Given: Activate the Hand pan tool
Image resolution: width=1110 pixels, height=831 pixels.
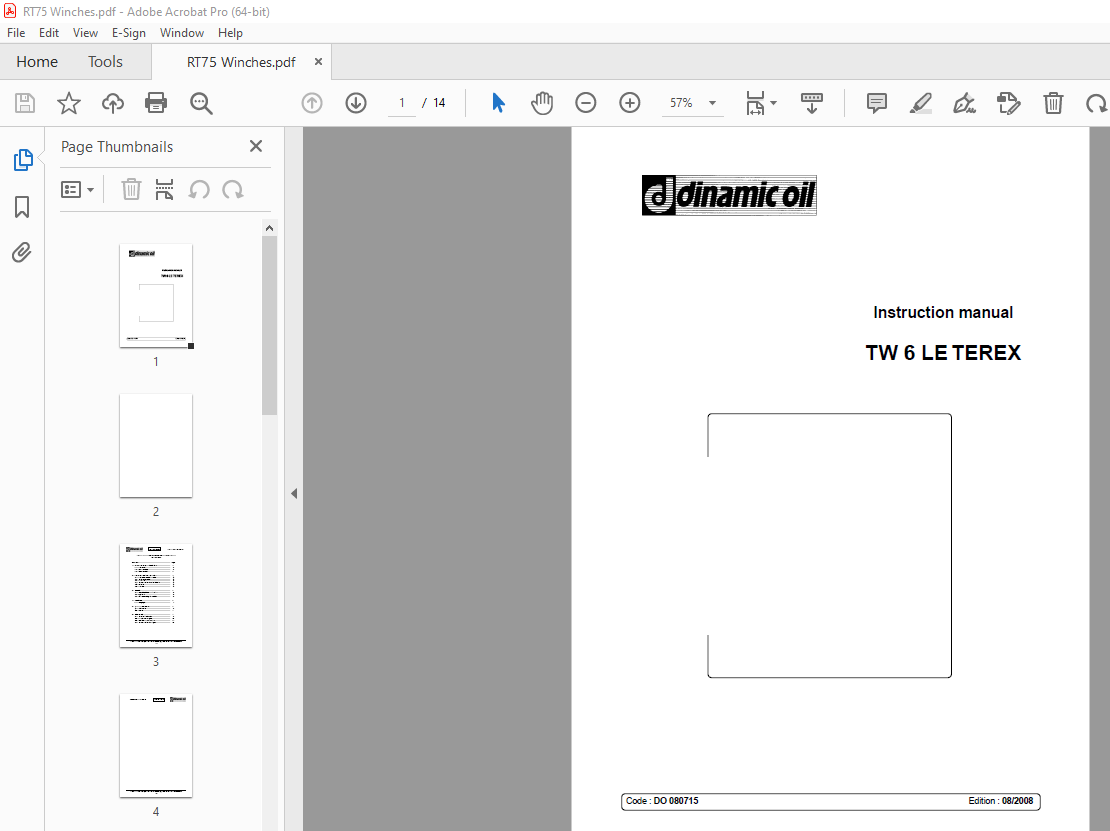Looking at the screenshot, I should pos(542,103).
